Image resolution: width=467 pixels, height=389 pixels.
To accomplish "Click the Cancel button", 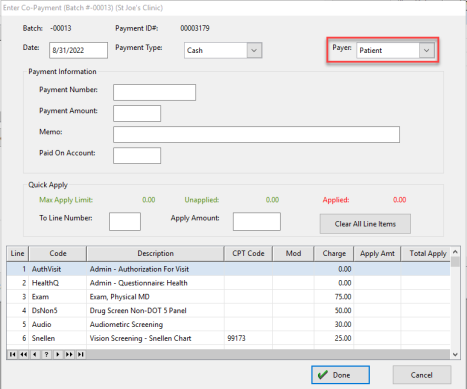I will coord(422,375).
